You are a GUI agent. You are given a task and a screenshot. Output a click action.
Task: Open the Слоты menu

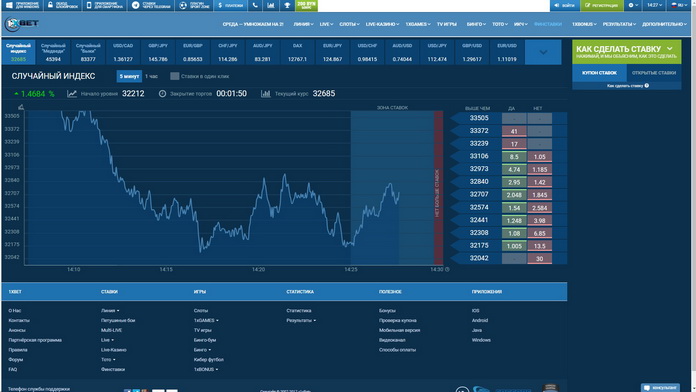click(x=349, y=24)
